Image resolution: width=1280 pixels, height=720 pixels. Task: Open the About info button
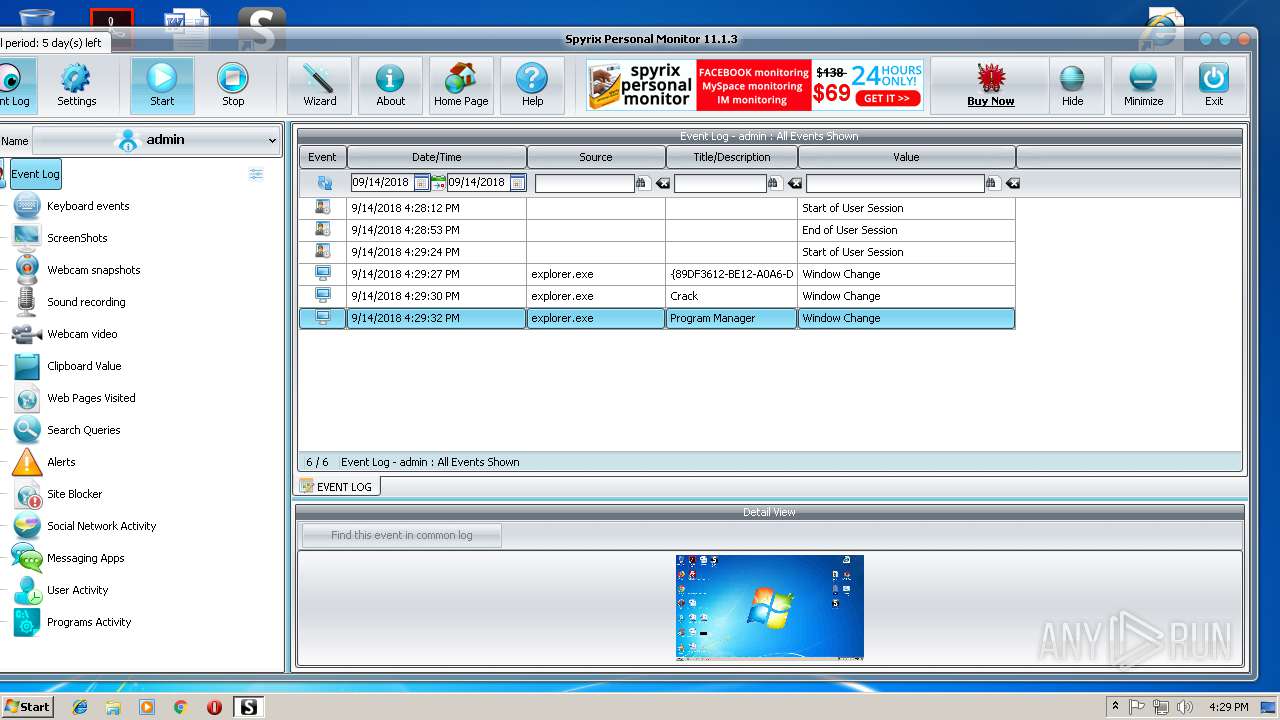click(x=390, y=85)
